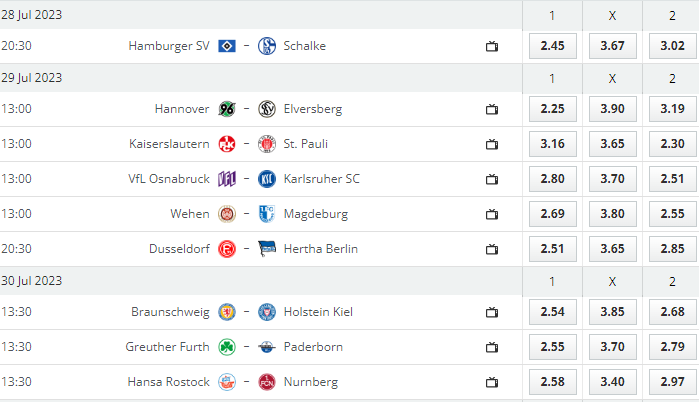
Task: Select away odds 2.30 for St. Pauli
Action: (672, 144)
